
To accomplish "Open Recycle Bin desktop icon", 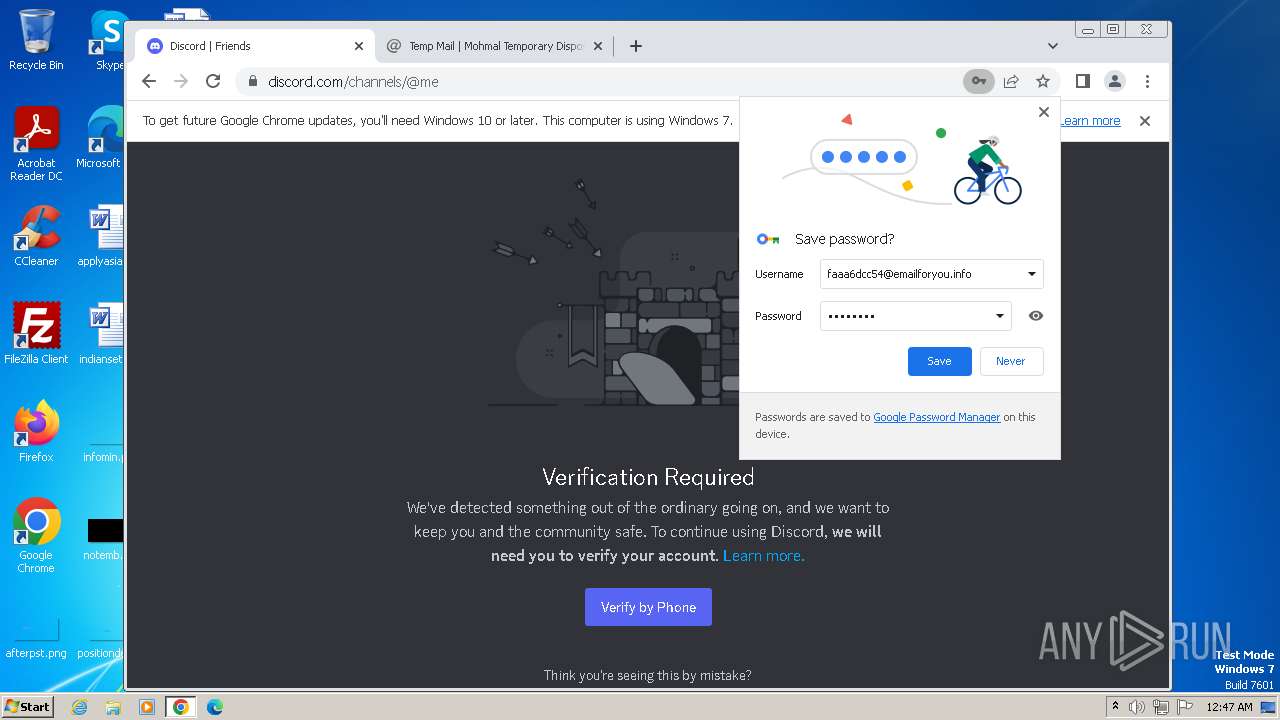I will tap(36, 40).
